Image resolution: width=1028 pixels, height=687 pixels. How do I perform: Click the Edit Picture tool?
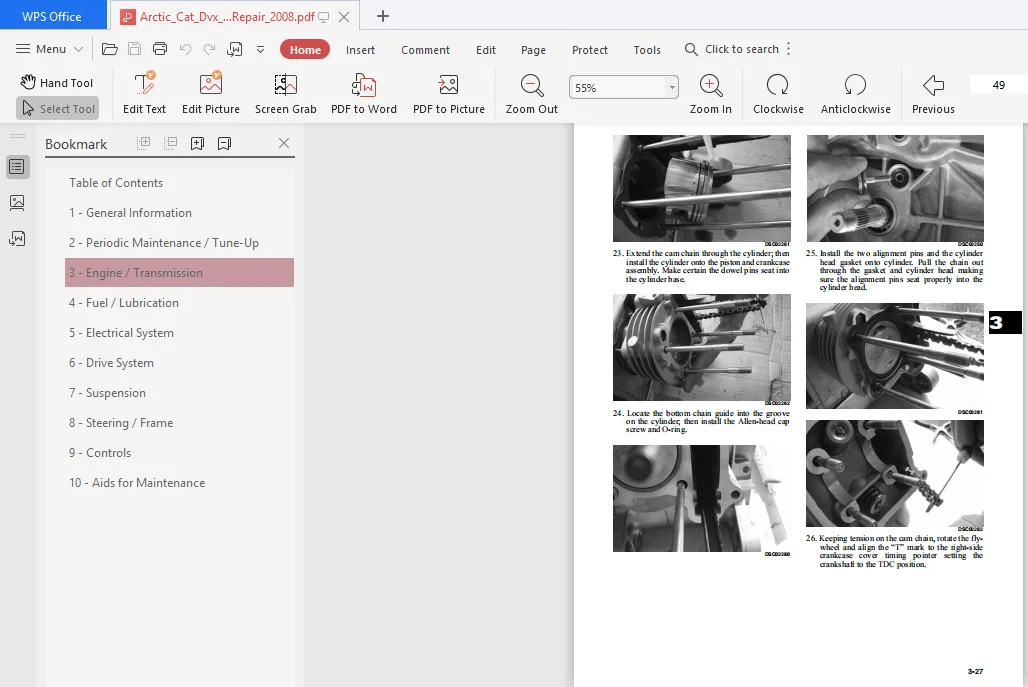210,93
